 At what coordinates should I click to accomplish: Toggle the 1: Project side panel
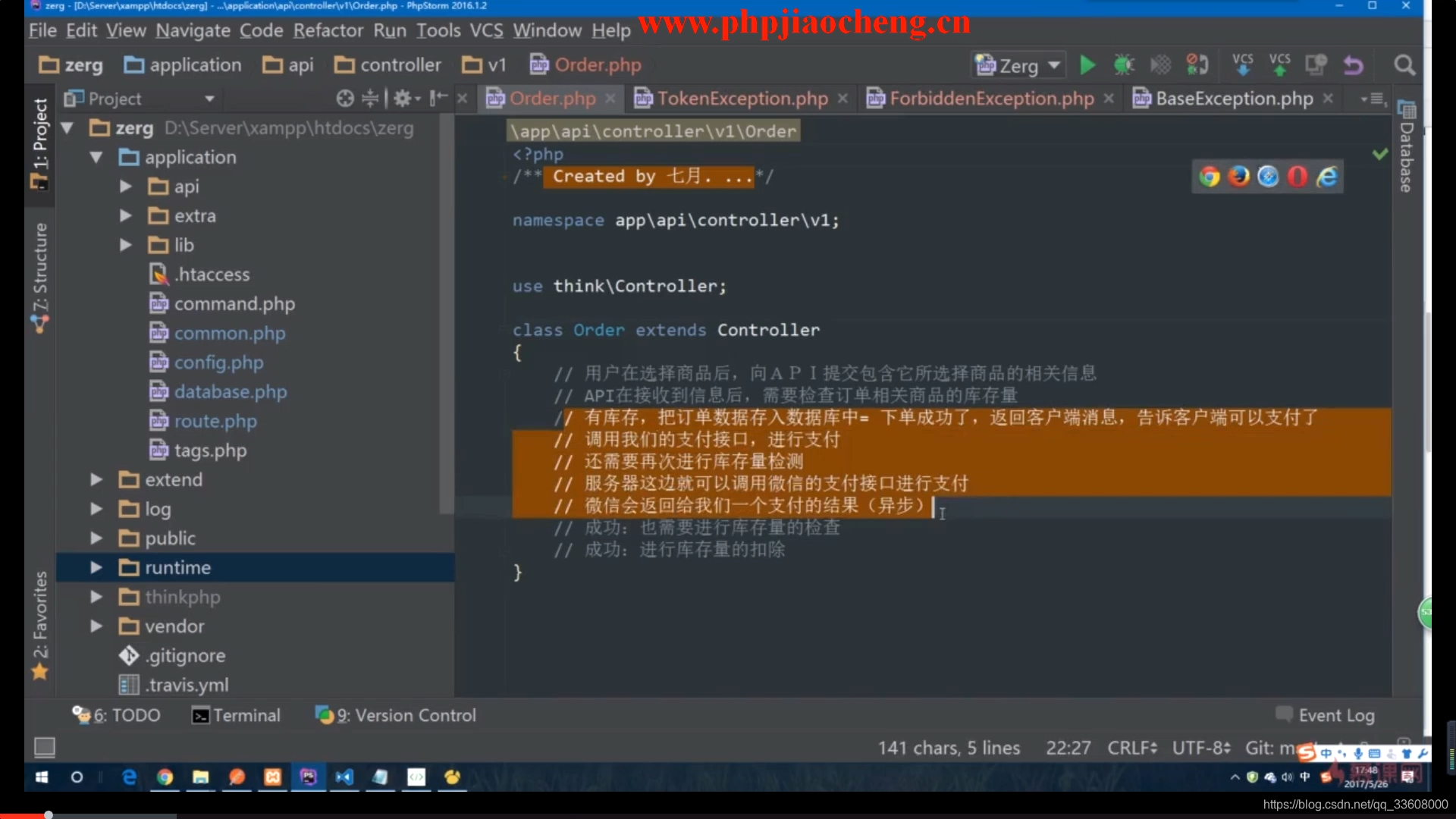39,144
